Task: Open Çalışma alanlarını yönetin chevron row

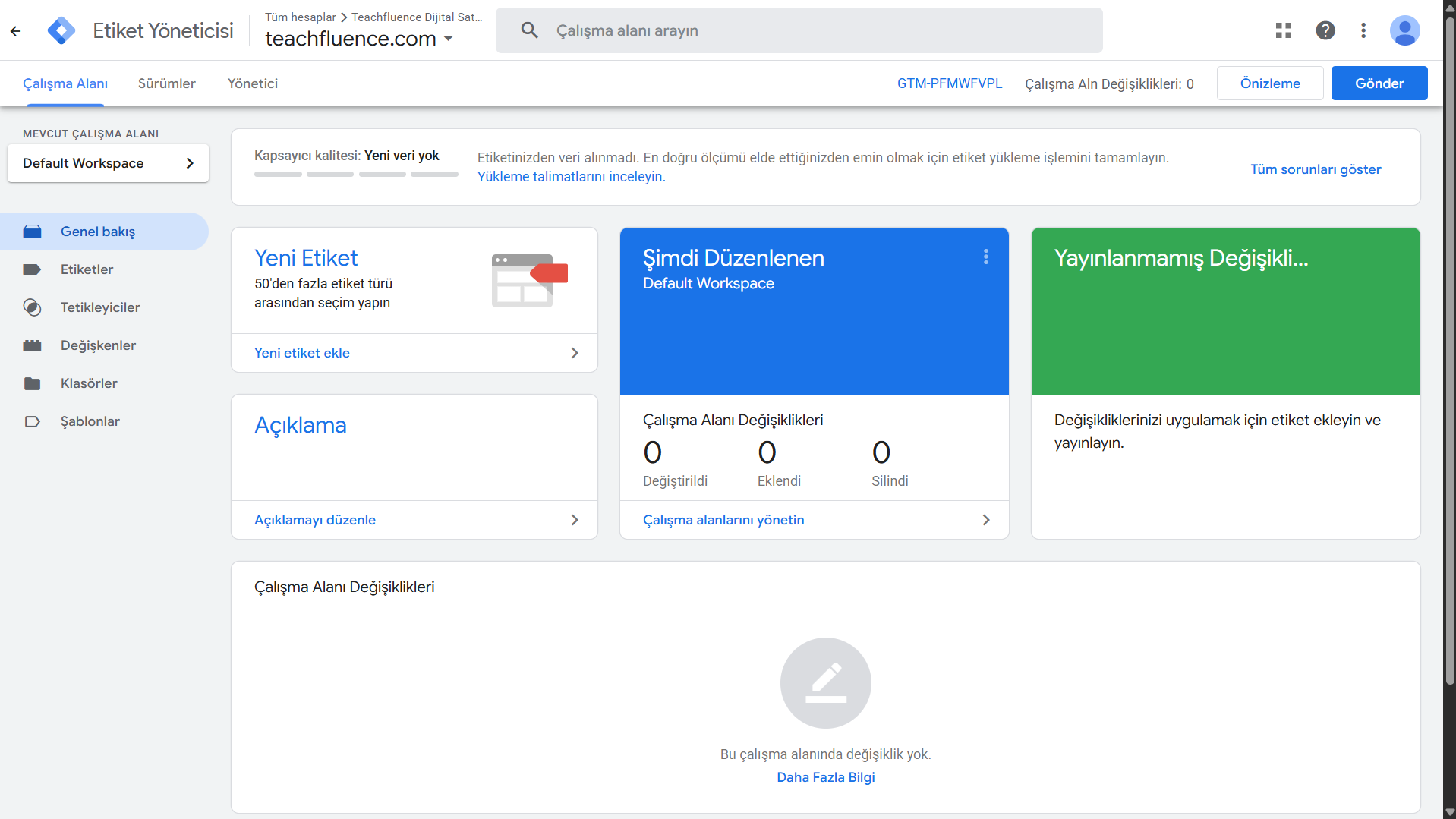Action: coord(814,520)
